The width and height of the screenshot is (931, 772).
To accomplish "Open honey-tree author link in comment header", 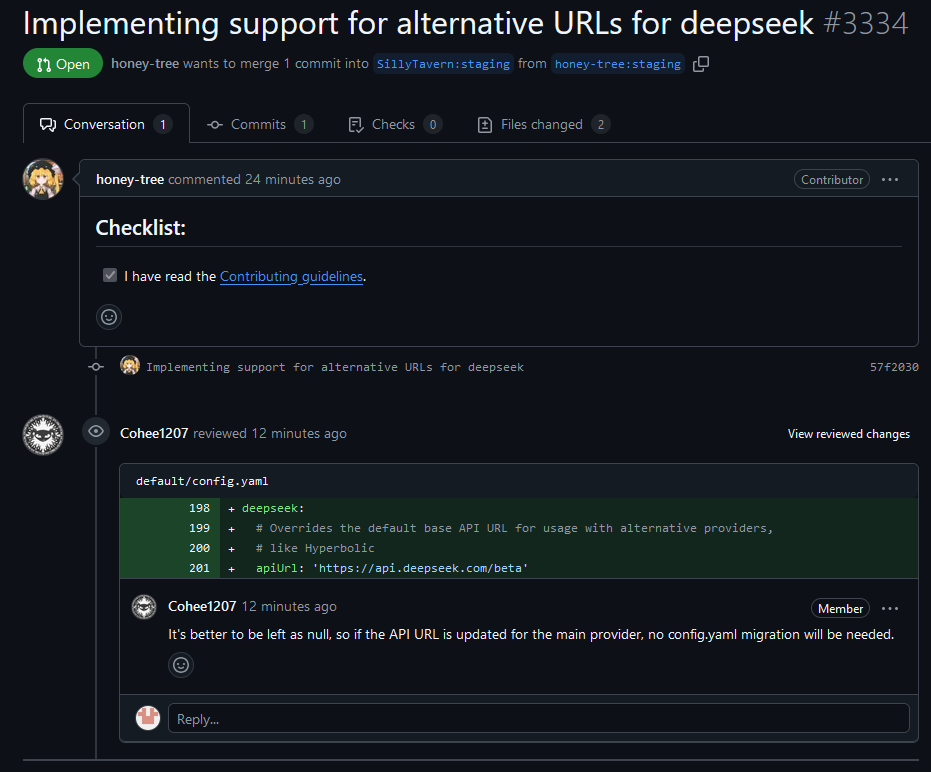I will coord(130,179).
